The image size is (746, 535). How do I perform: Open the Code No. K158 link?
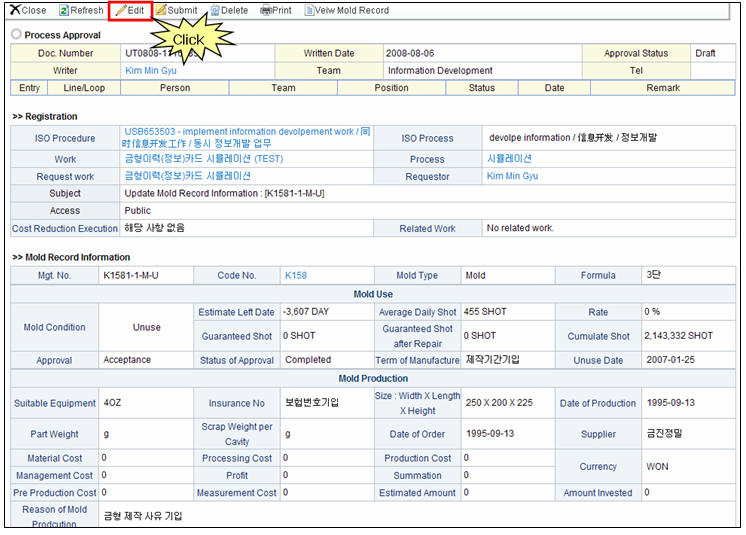[295, 275]
